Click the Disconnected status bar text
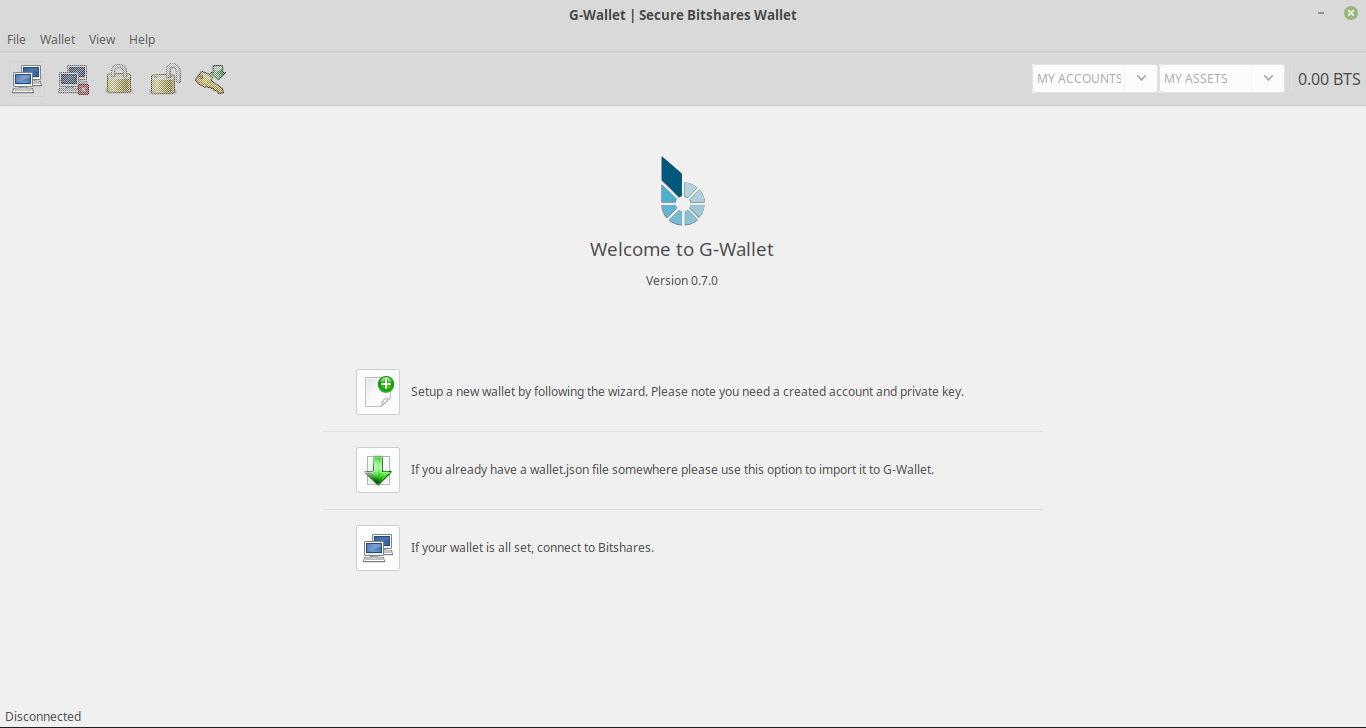This screenshot has height=728, width=1366. tap(43, 716)
